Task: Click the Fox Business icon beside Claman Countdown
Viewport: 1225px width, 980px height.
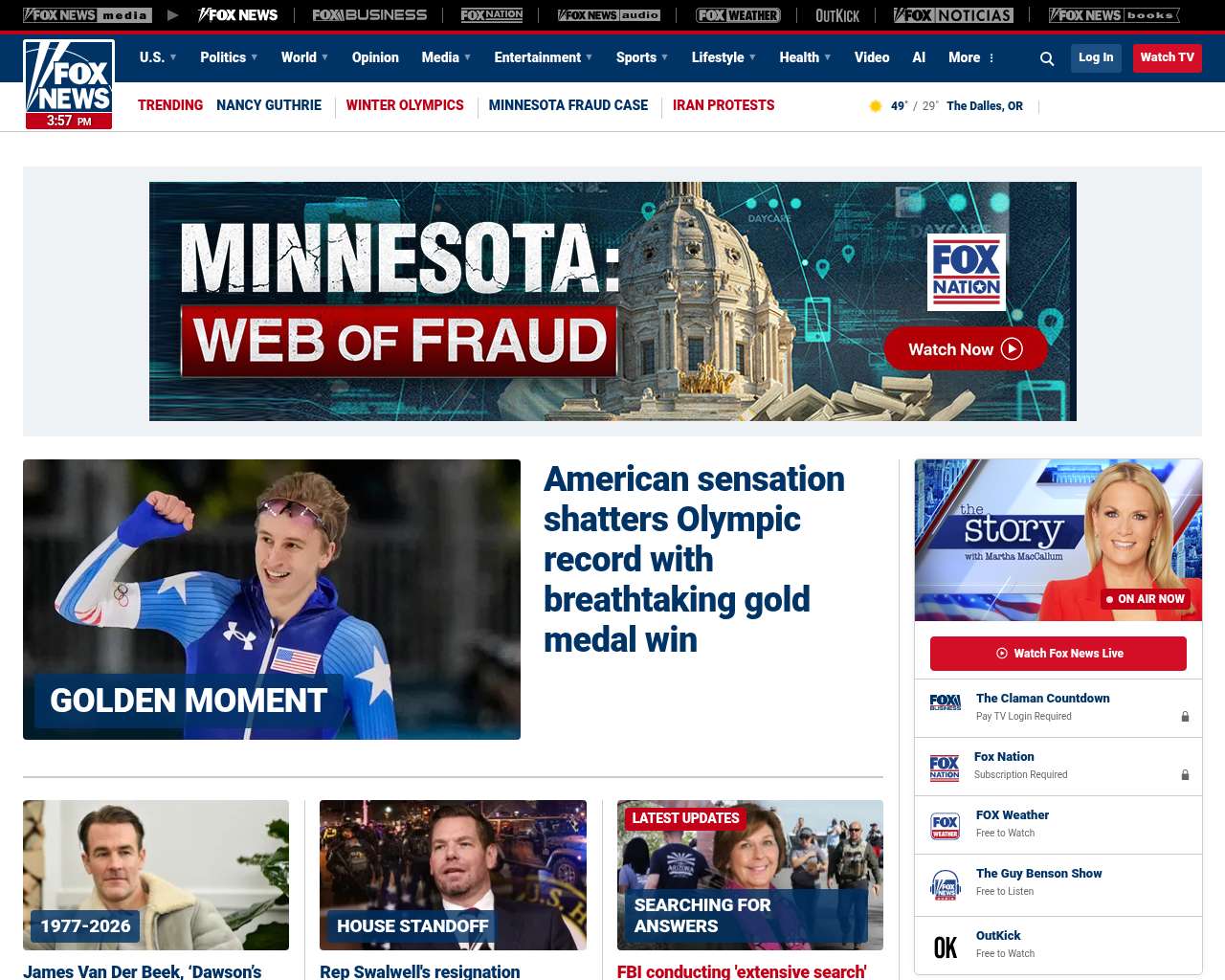Action: click(945, 702)
